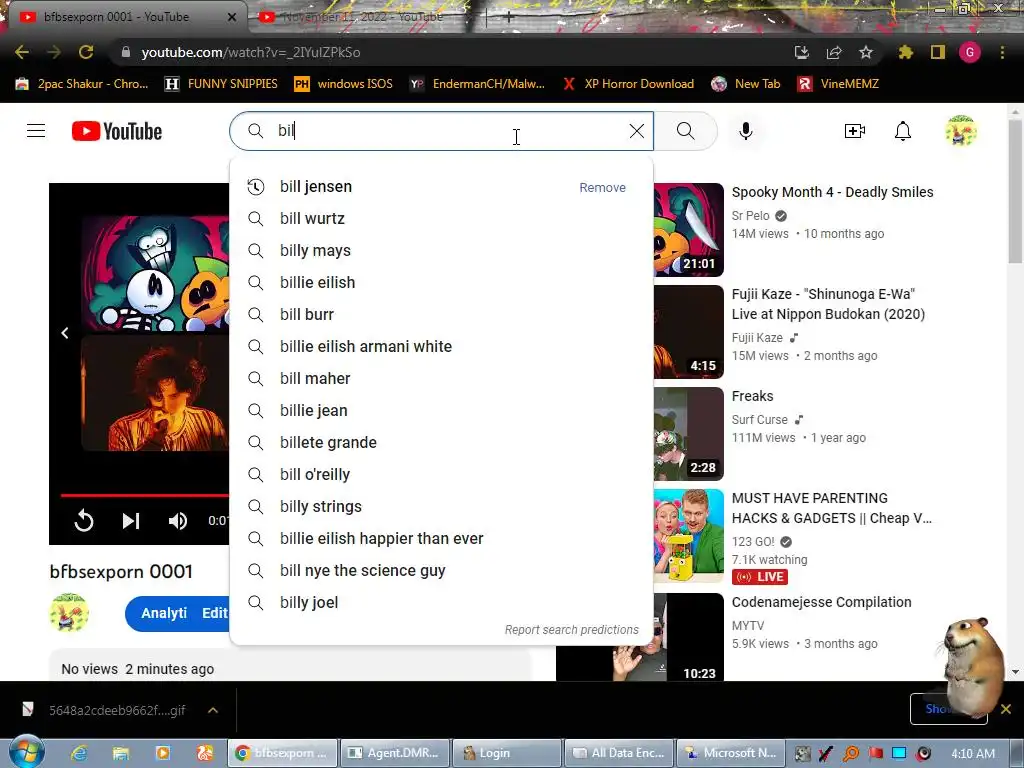Open the Chrome side panel

[938, 52]
